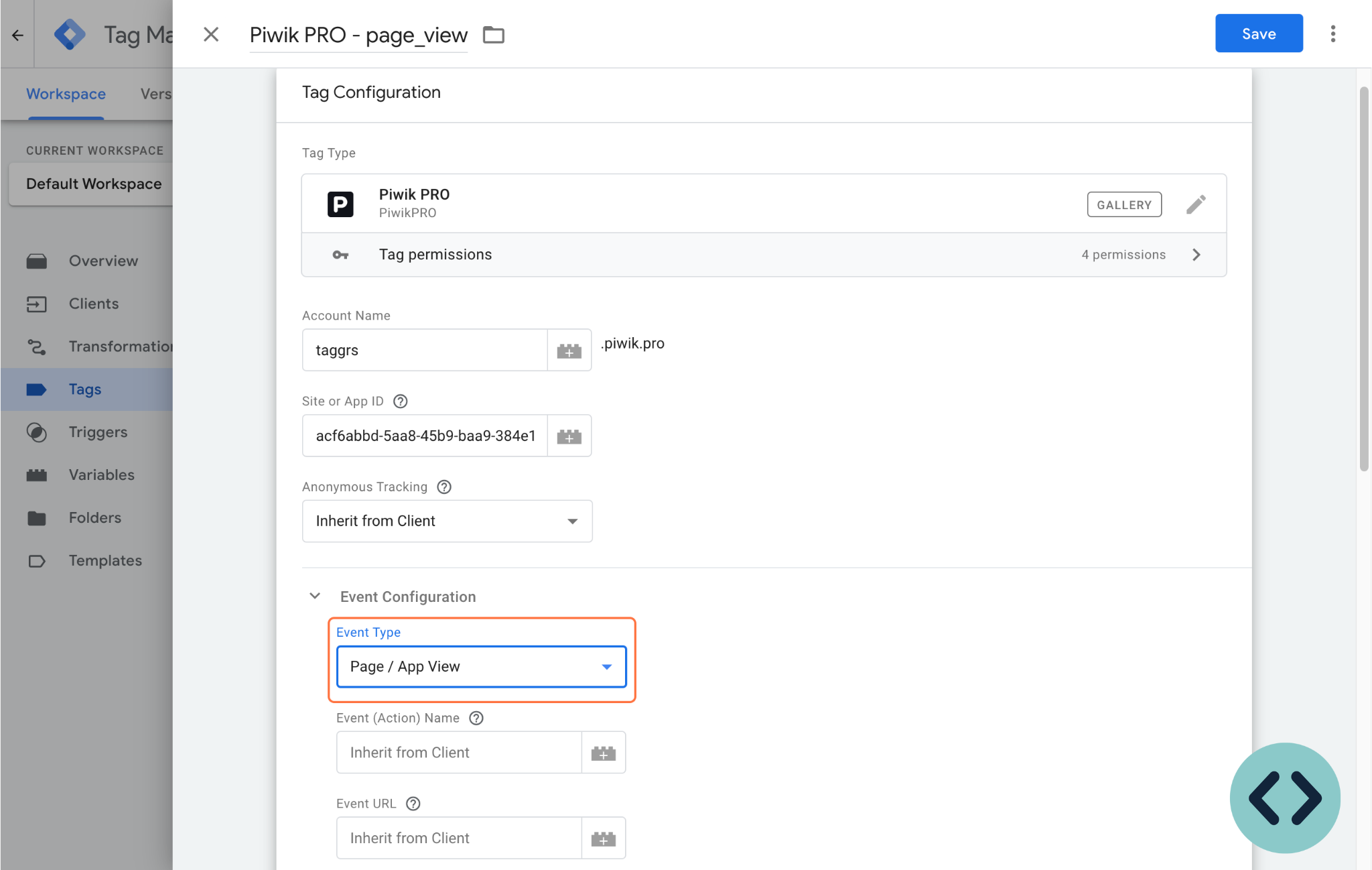This screenshot has height=870, width=1372.
Task: Click the Folders sidebar icon
Action: (x=37, y=518)
